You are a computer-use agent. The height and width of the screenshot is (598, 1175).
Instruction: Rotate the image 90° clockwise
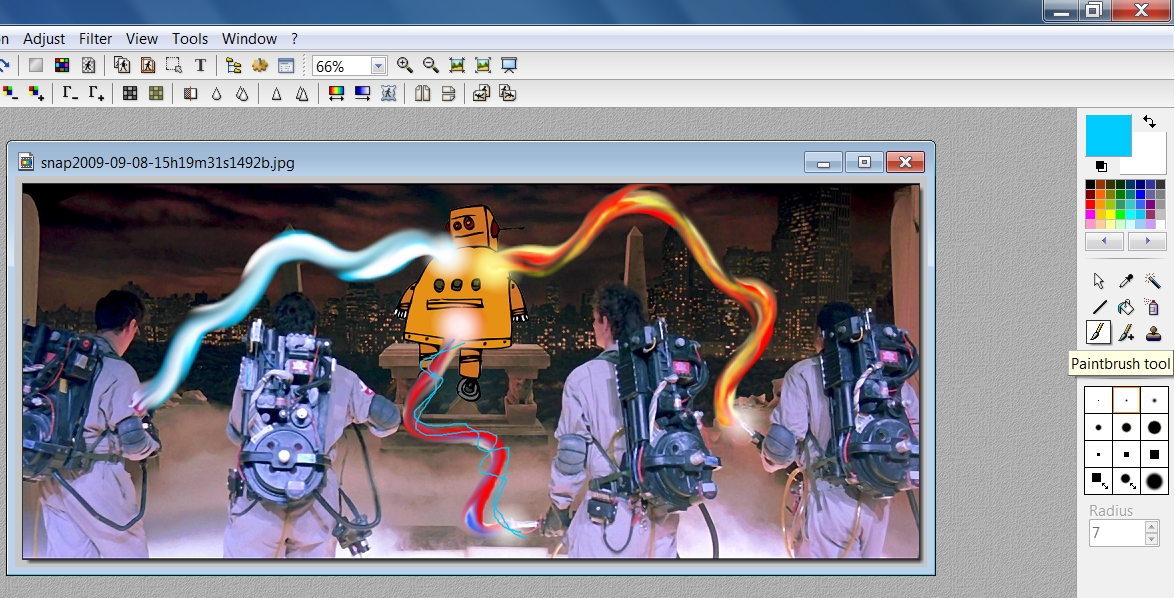point(507,93)
